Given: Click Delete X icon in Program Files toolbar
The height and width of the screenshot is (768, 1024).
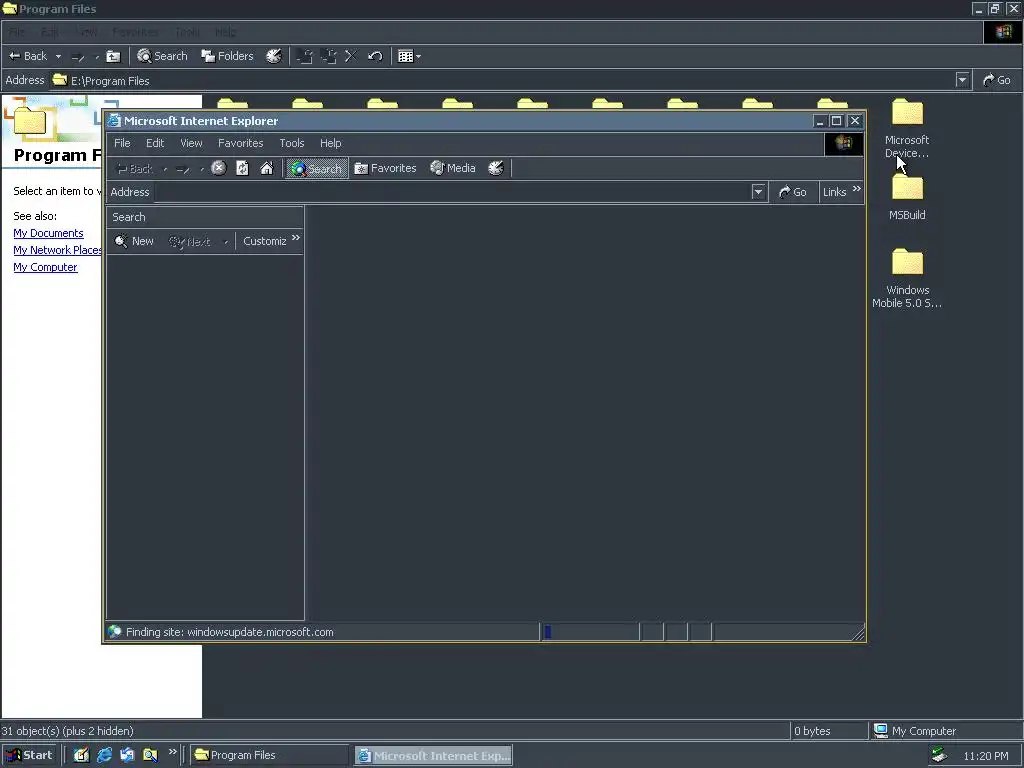Looking at the screenshot, I should 351,56.
